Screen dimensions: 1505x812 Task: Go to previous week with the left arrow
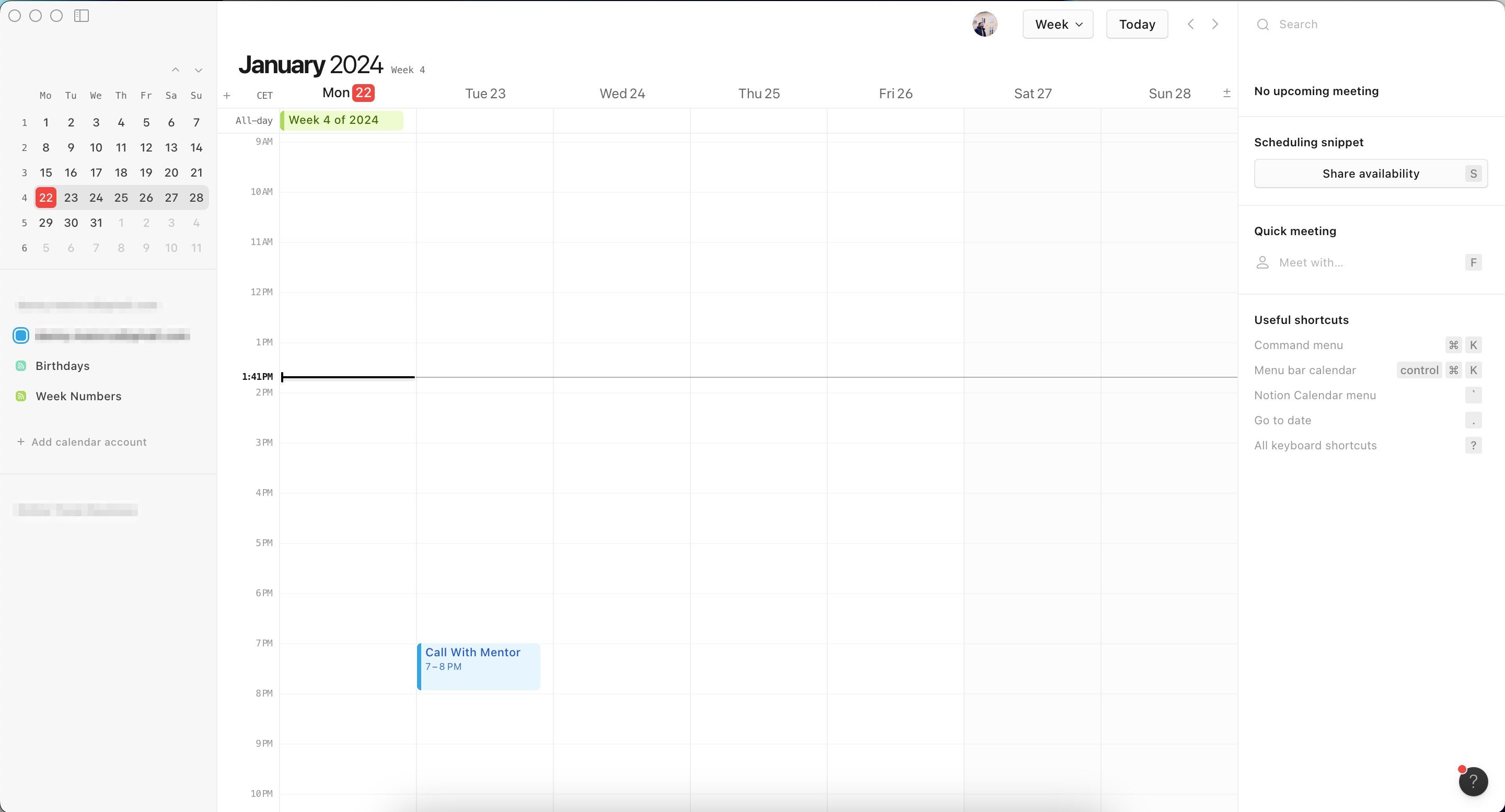click(x=1190, y=24)
